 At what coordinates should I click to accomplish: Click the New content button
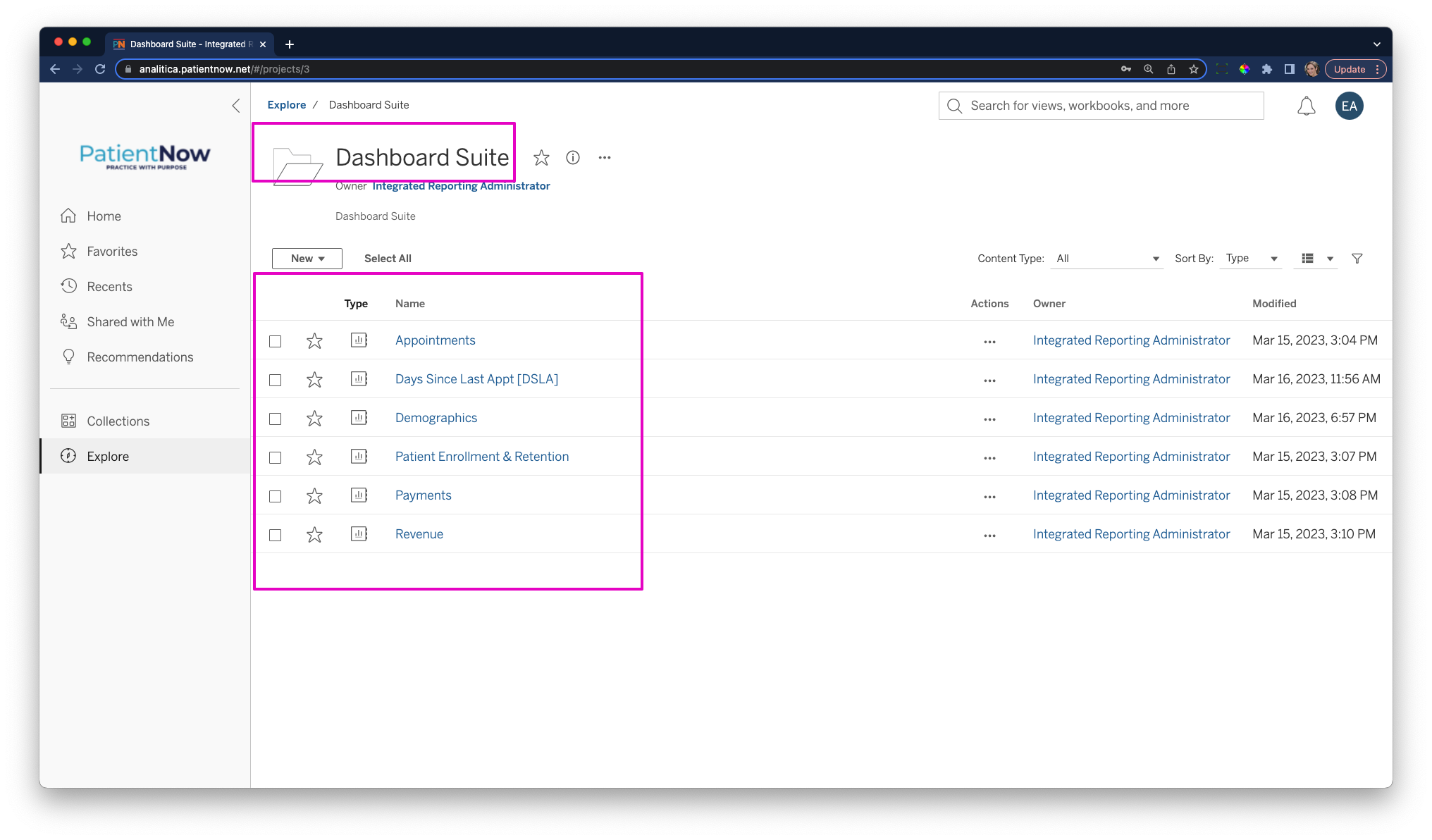pos(307,258)
